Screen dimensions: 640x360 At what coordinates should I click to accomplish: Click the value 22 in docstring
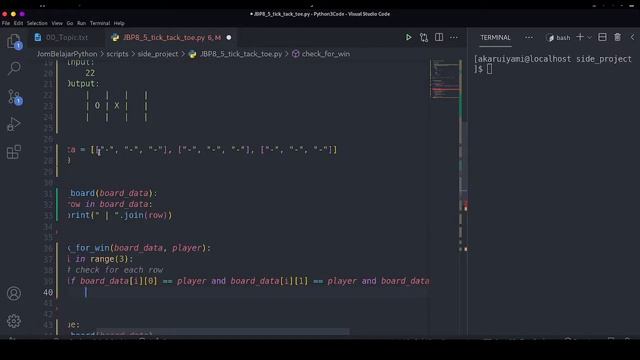click(x=90, y=73)
